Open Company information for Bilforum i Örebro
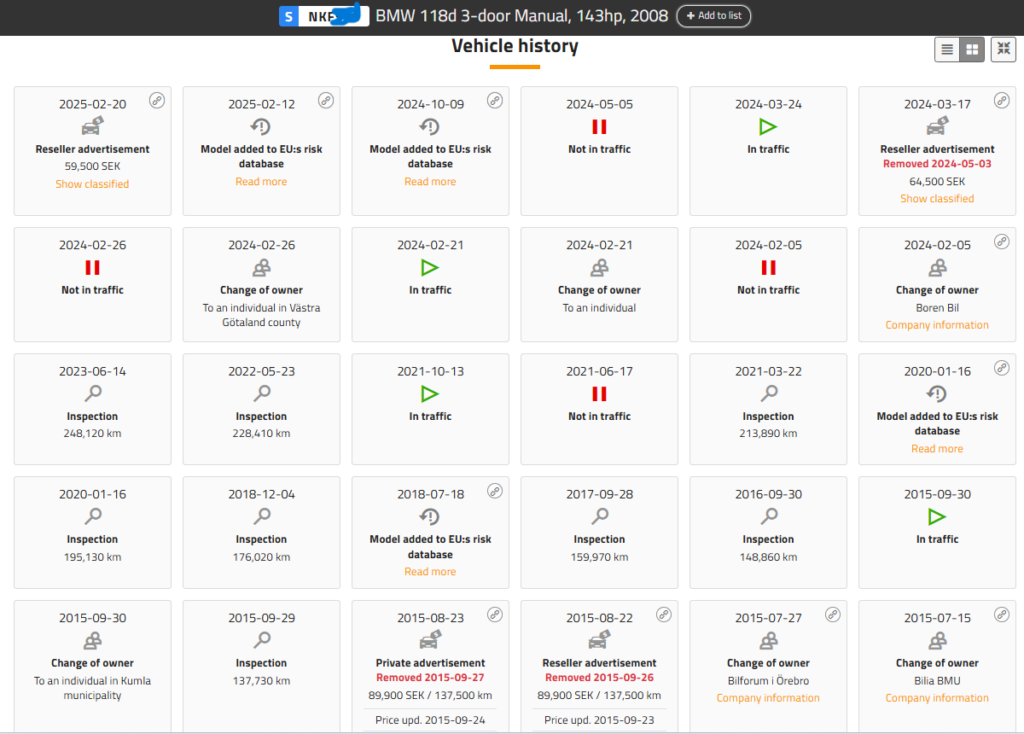Screen dimensions: 1024x734 pyautogui.click(x=768, y=698)
